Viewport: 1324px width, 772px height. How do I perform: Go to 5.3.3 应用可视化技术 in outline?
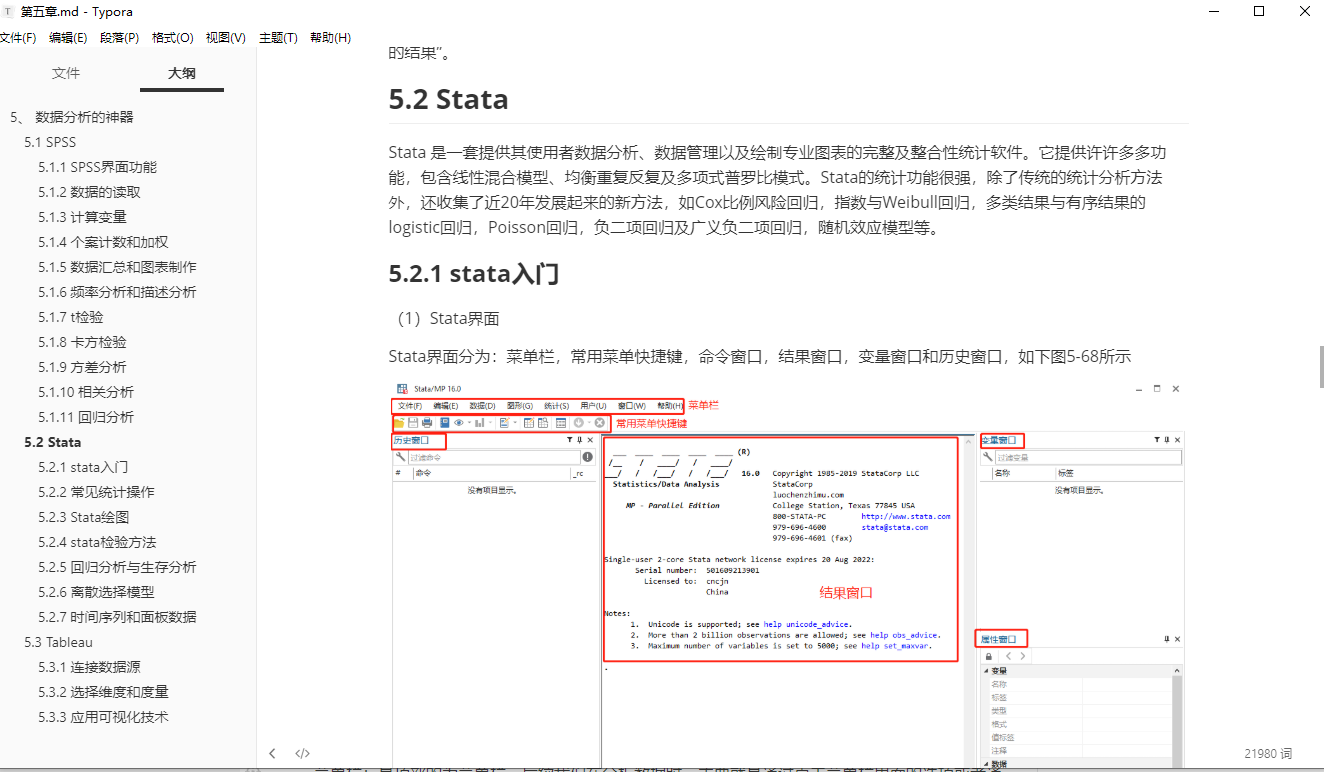click(104, 717)
